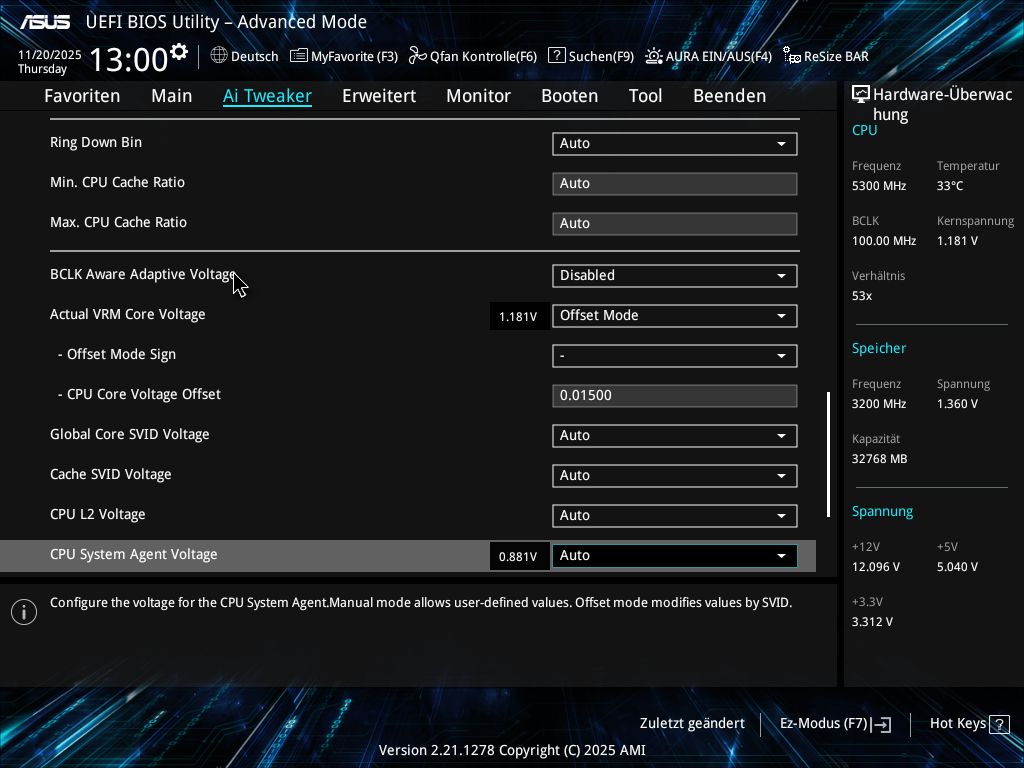Click the 12.096 V reading
The width and height of the screenshot is (1024, 768).
pos(876,567)
